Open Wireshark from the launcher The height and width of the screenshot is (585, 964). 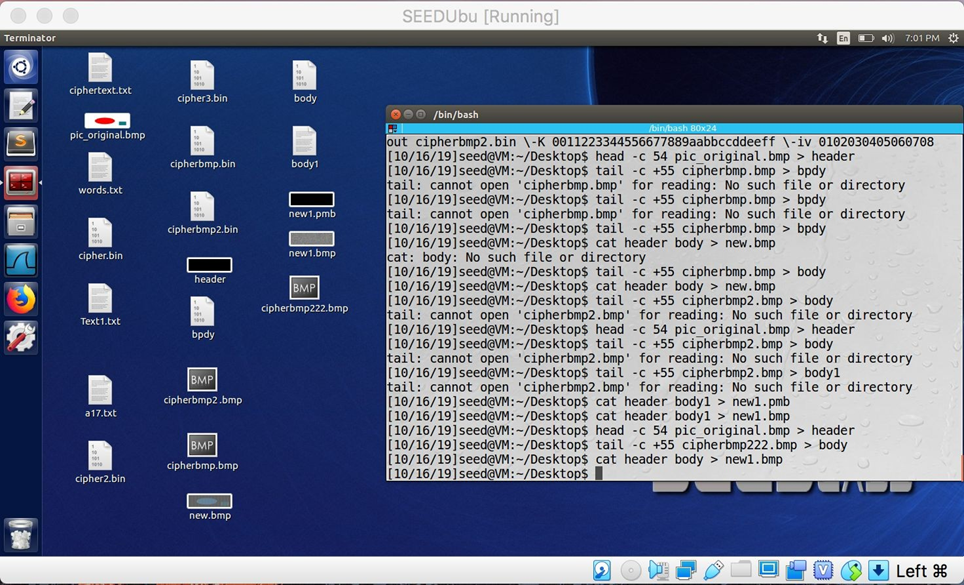point(20,258)
